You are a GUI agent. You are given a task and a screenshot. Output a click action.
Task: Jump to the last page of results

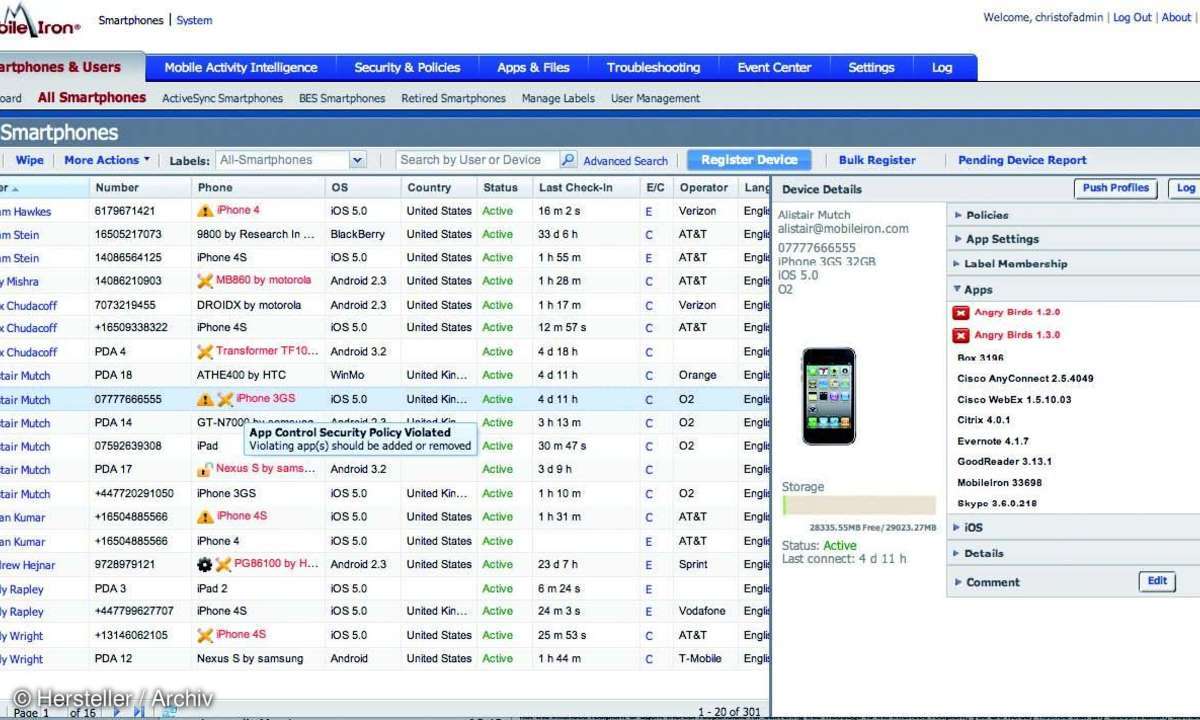coord(138,712)
